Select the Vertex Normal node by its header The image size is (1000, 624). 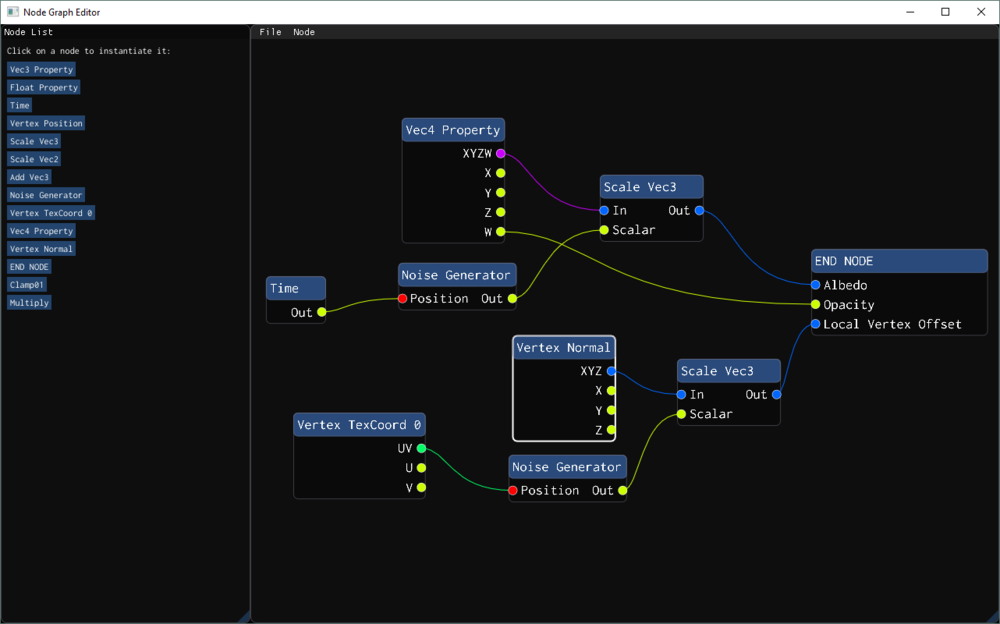pyautogui.click(x=563, y=347)
